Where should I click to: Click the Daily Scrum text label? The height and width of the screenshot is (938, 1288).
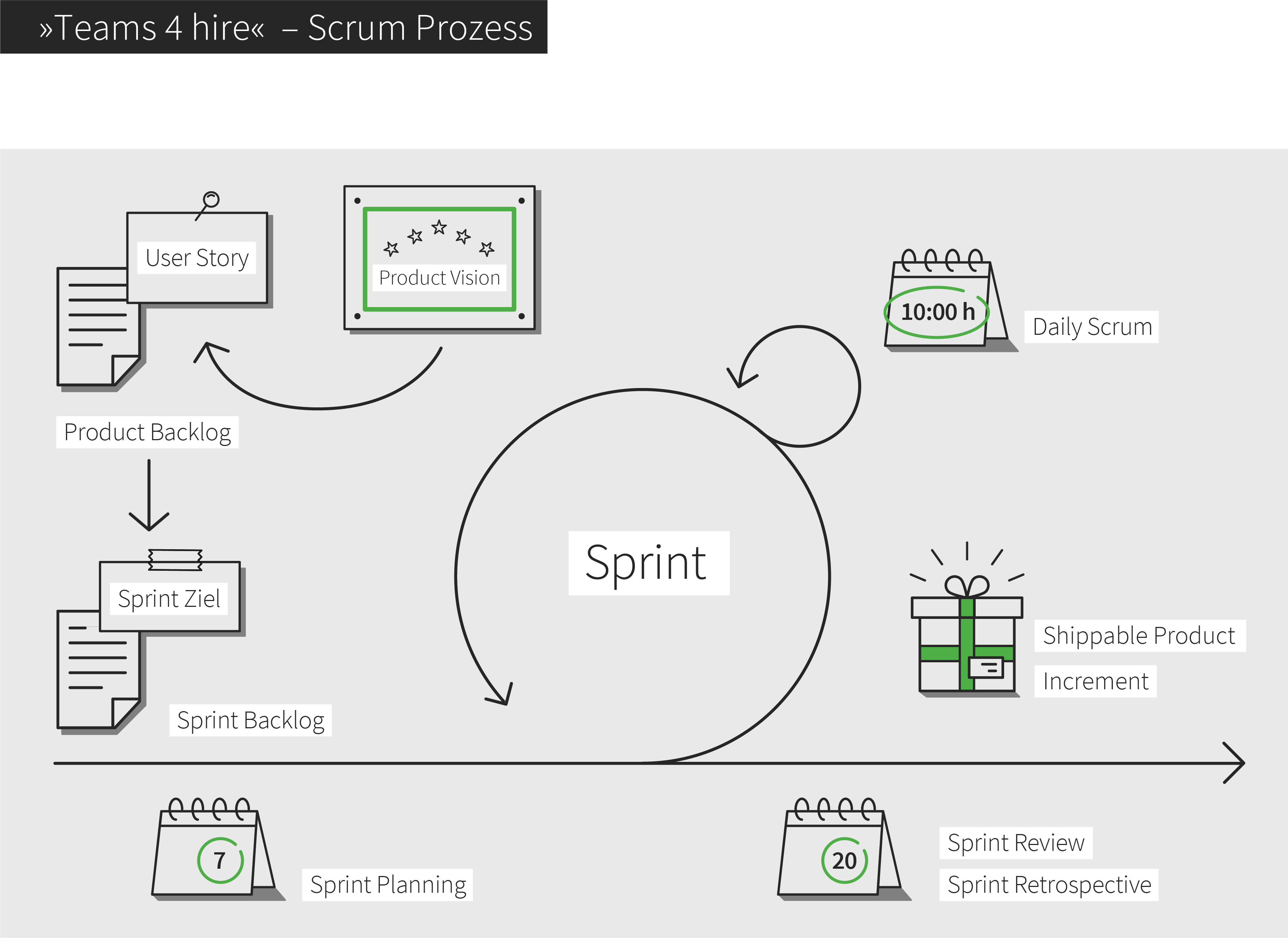tap(1091, 327)
